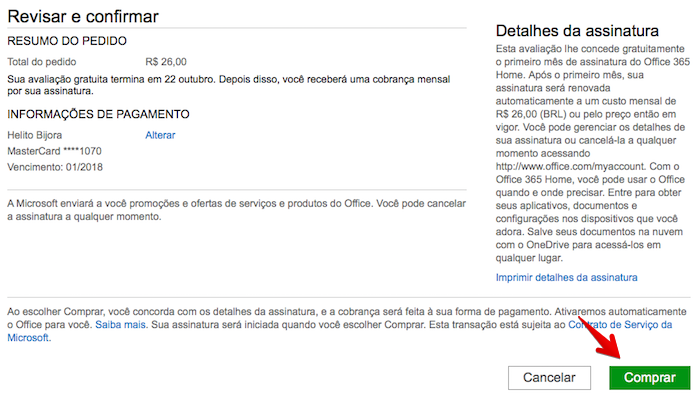Click the Revisar e confirmar heading
This screenshot has width=695, height=395.
[83, 16]
